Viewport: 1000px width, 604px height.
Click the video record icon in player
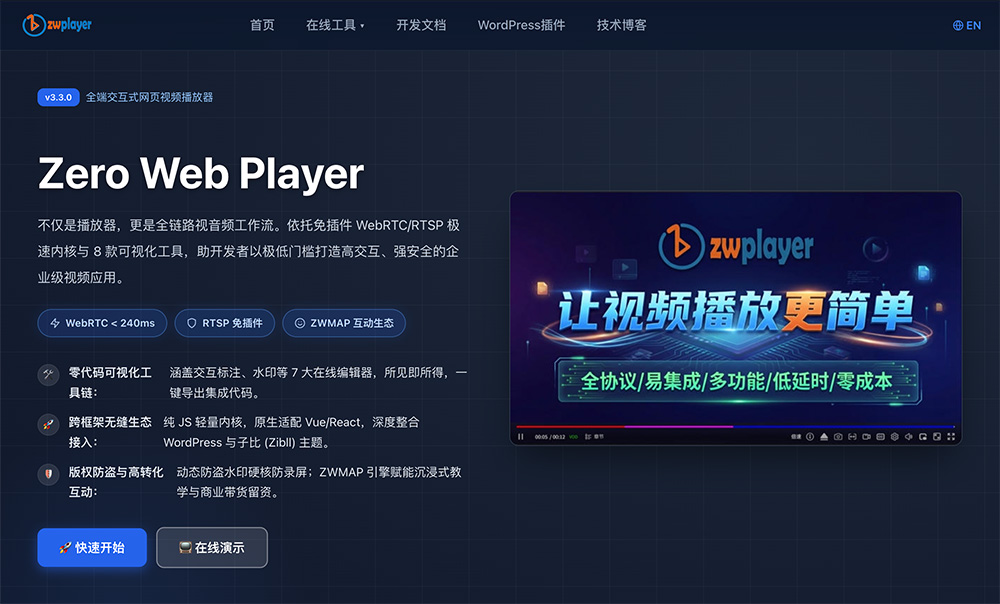click(866, 437)
